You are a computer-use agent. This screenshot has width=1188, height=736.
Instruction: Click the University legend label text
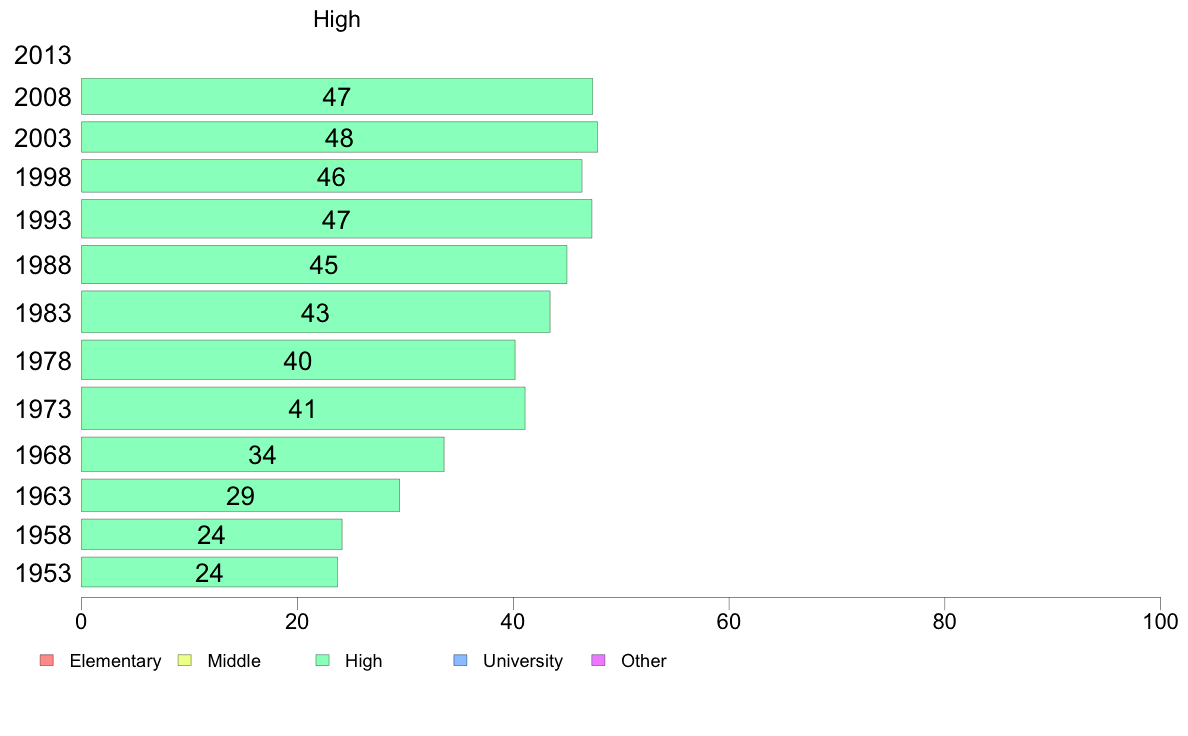pyautogui.click(x=523, y=661)
